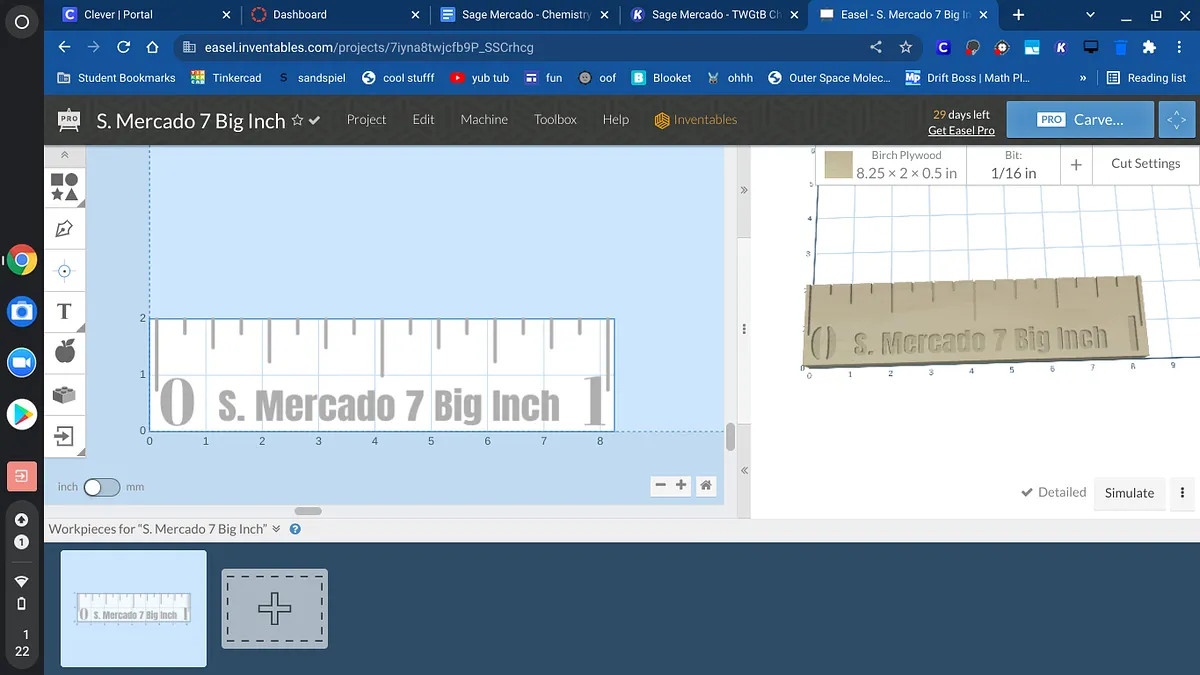1200x675 pixels.
Task: Click the PRO Carve button
Action: click(x=1080, y=119)
